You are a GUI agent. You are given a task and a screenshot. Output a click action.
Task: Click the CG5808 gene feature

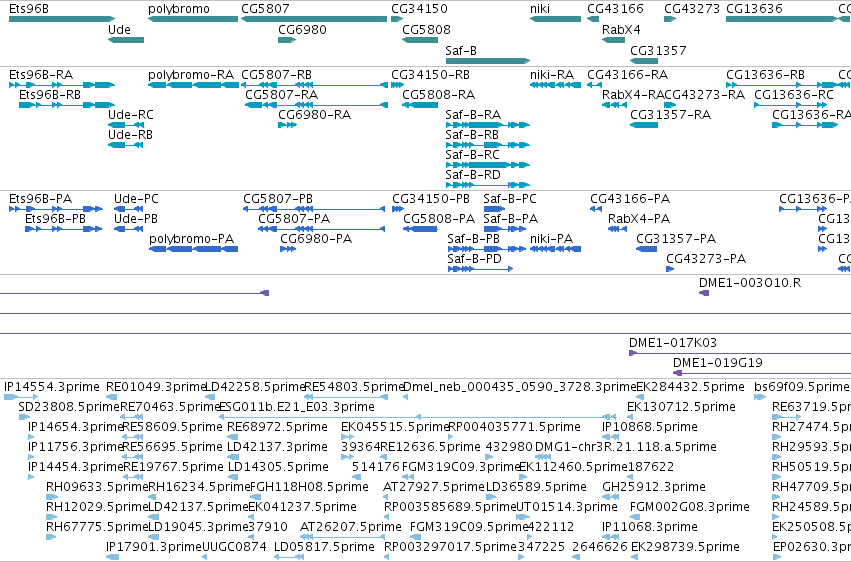coord(420,40)
